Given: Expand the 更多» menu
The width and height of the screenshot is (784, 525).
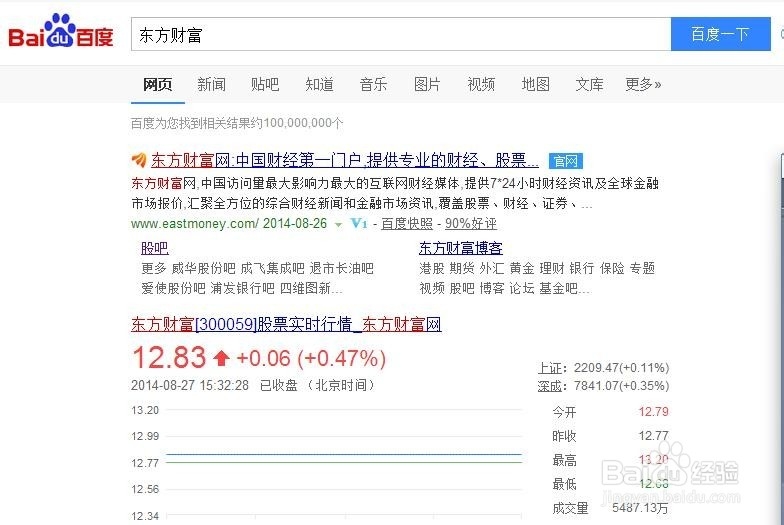Looking at the screenshot, I should pyautogui.click(x=643, y=84).
